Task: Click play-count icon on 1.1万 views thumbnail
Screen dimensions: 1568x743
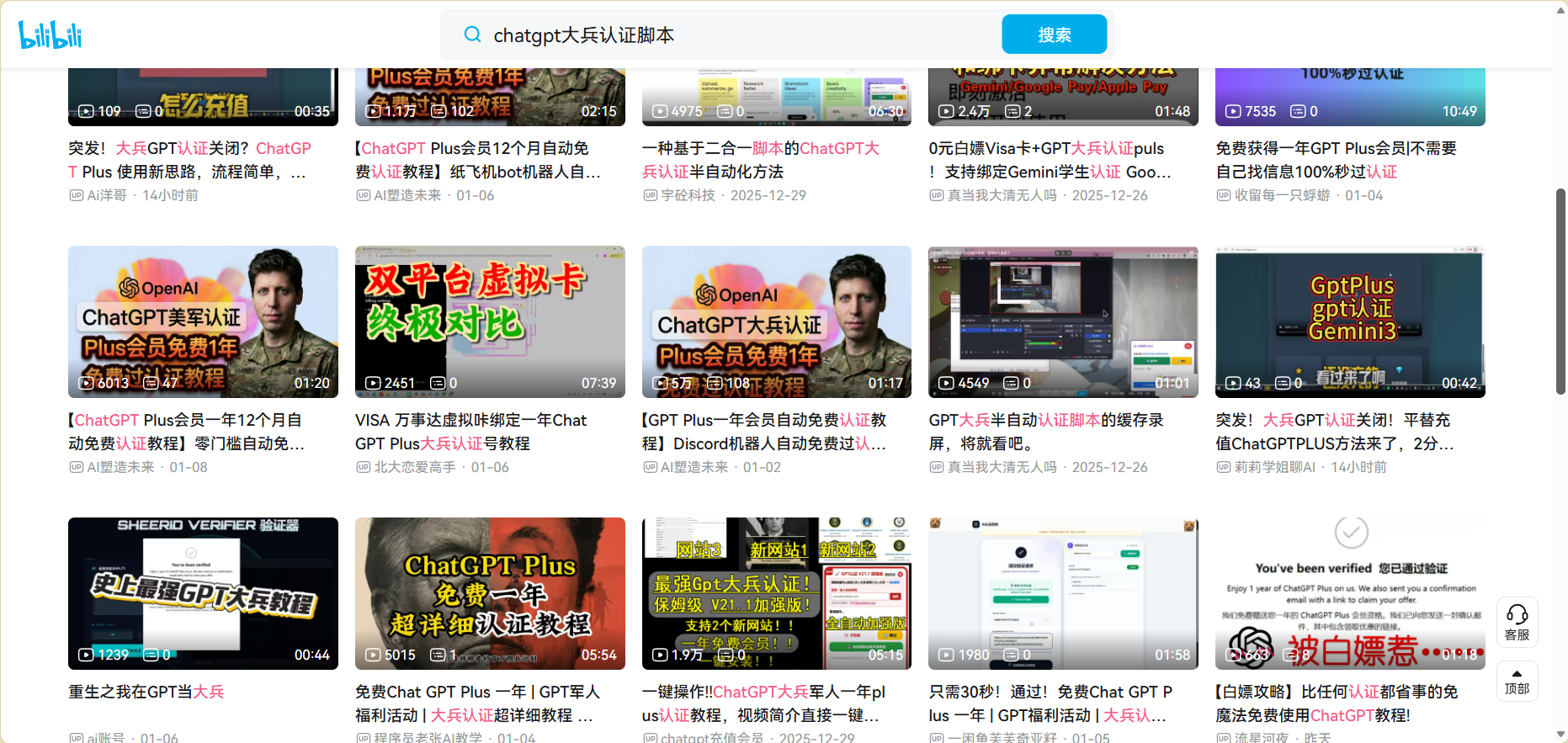Action: [x=373, y=111]
